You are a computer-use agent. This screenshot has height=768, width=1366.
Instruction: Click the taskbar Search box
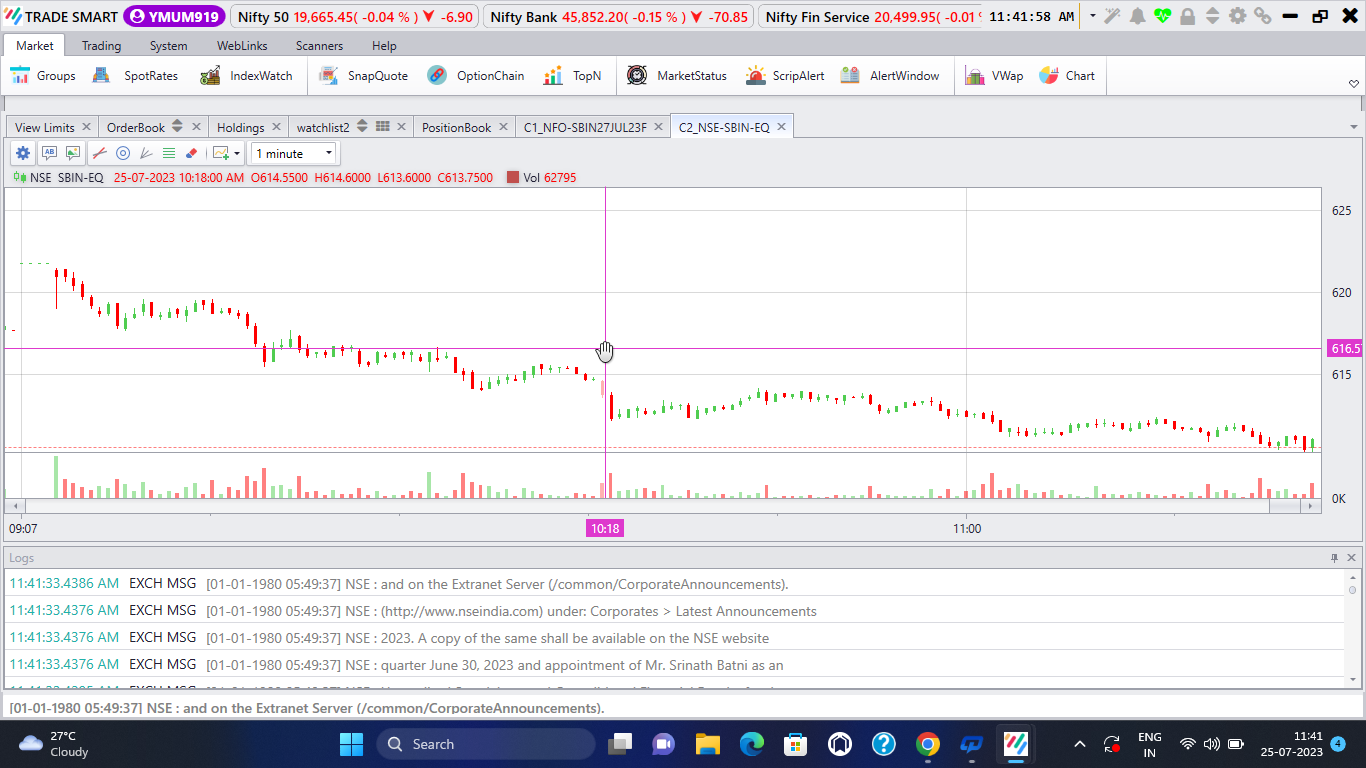click(x=485, y=744)
